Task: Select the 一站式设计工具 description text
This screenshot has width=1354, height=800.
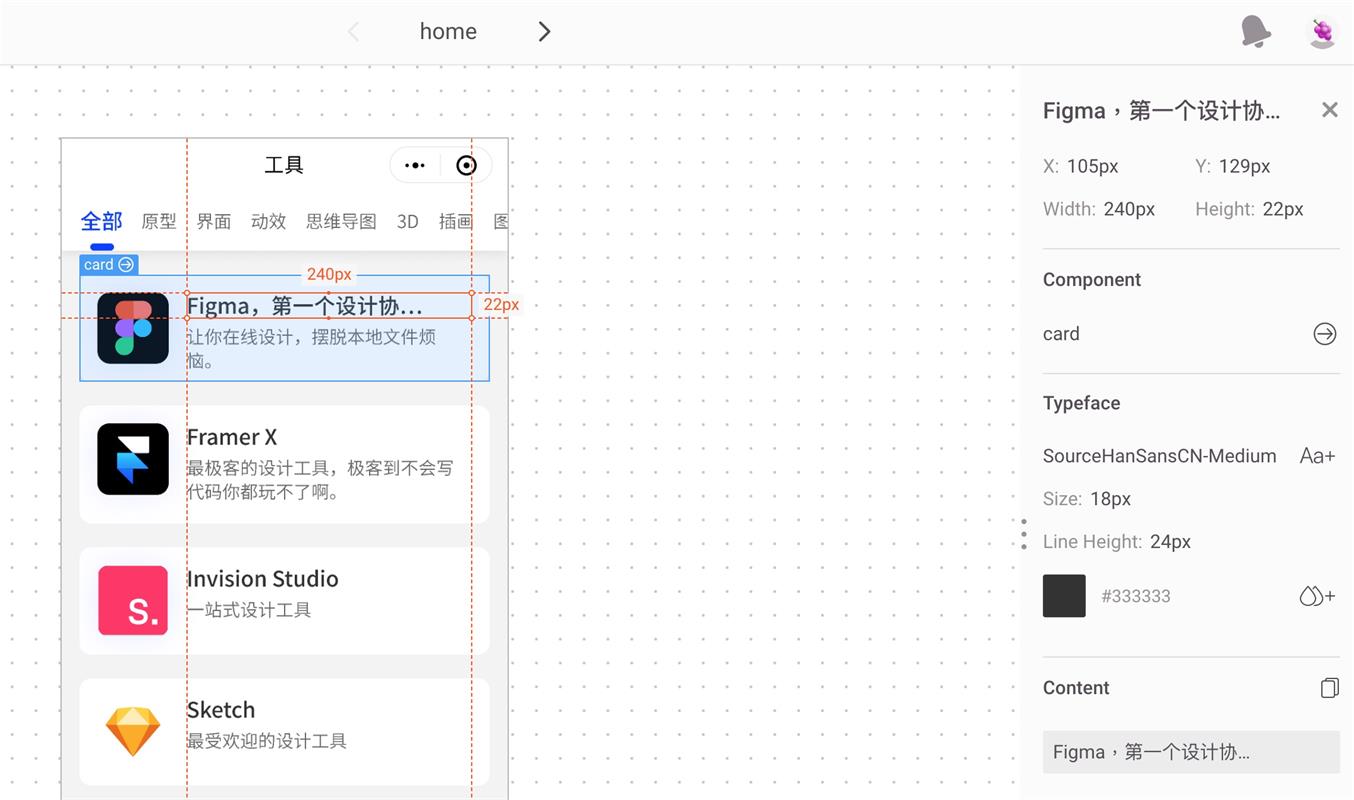Action: point(249,610)
